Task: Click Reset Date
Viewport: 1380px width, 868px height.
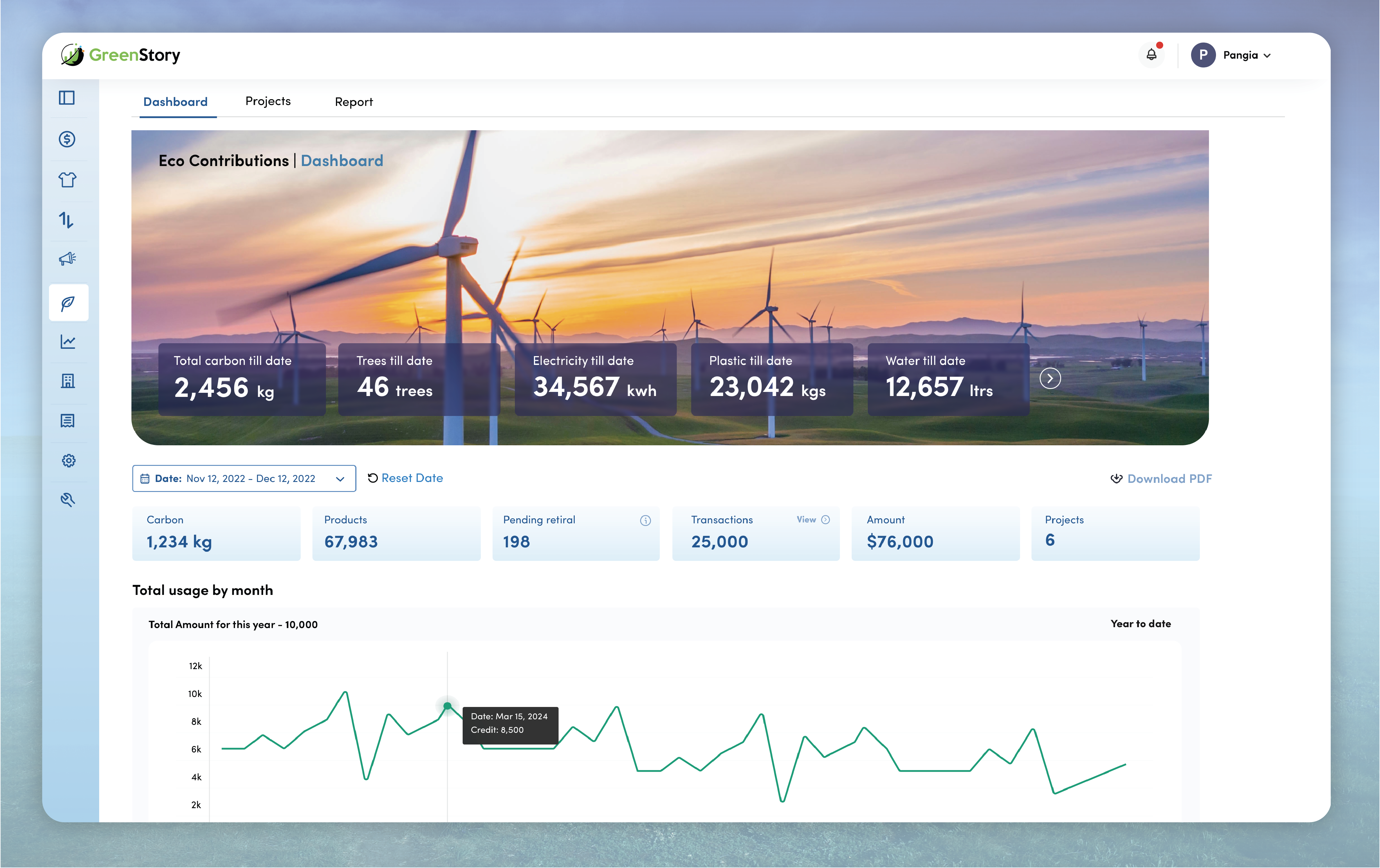Action: (413, 478)
